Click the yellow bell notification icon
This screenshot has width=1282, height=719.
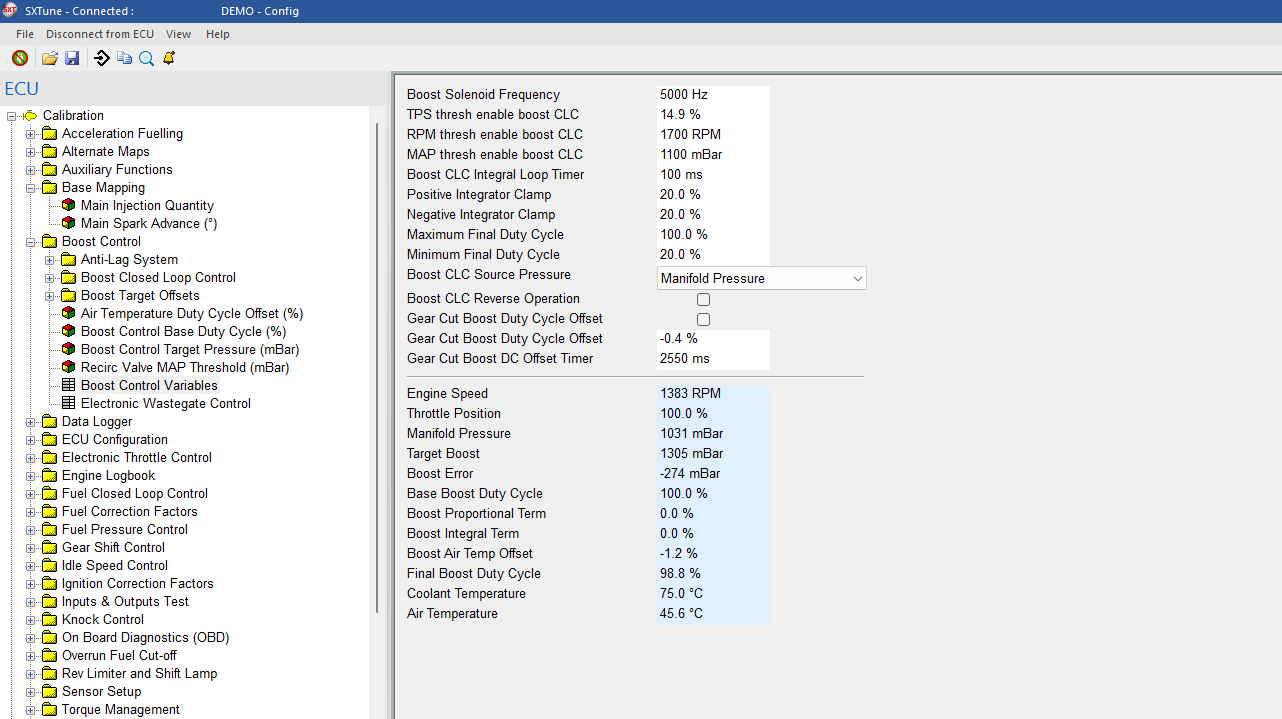[x=169, y=58]
